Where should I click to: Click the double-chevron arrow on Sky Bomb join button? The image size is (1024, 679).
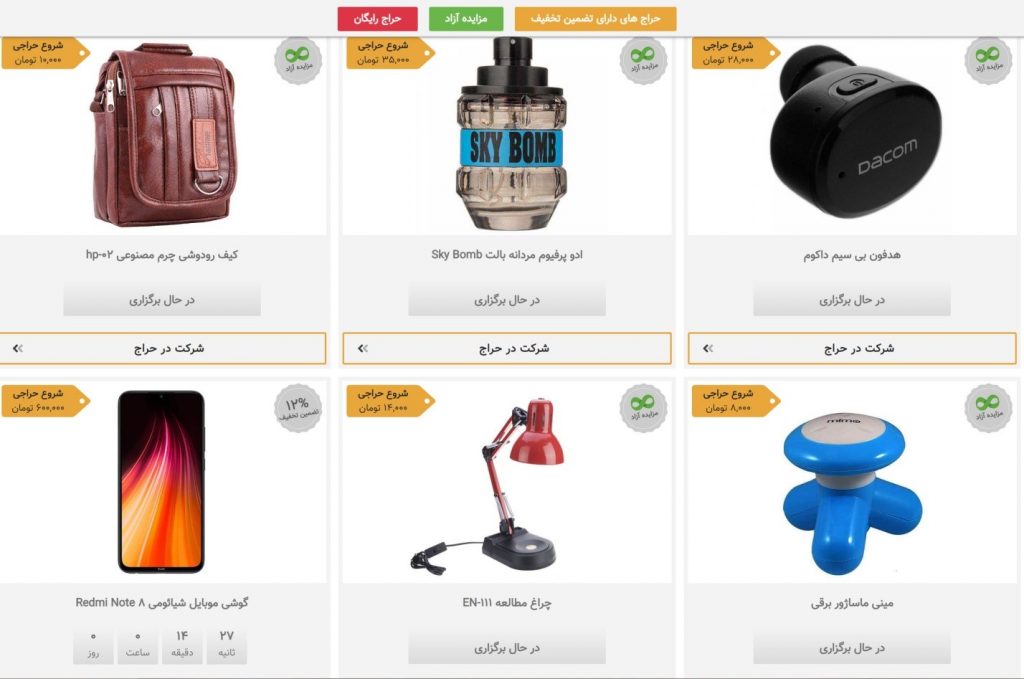pyautogui.click(x=363, y=349)
